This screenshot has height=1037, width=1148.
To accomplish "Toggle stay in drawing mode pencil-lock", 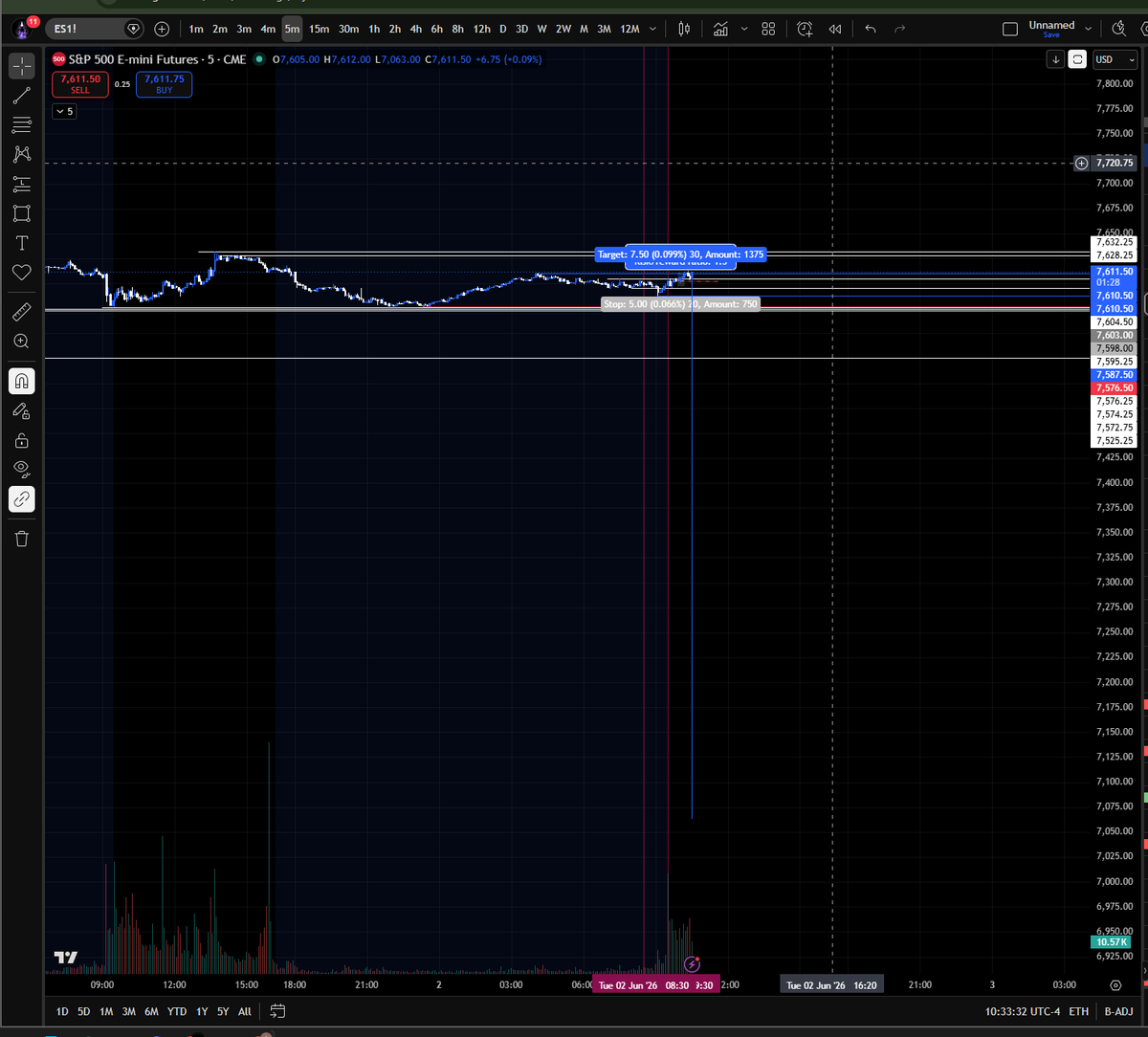I will click(x=22, y=410).
